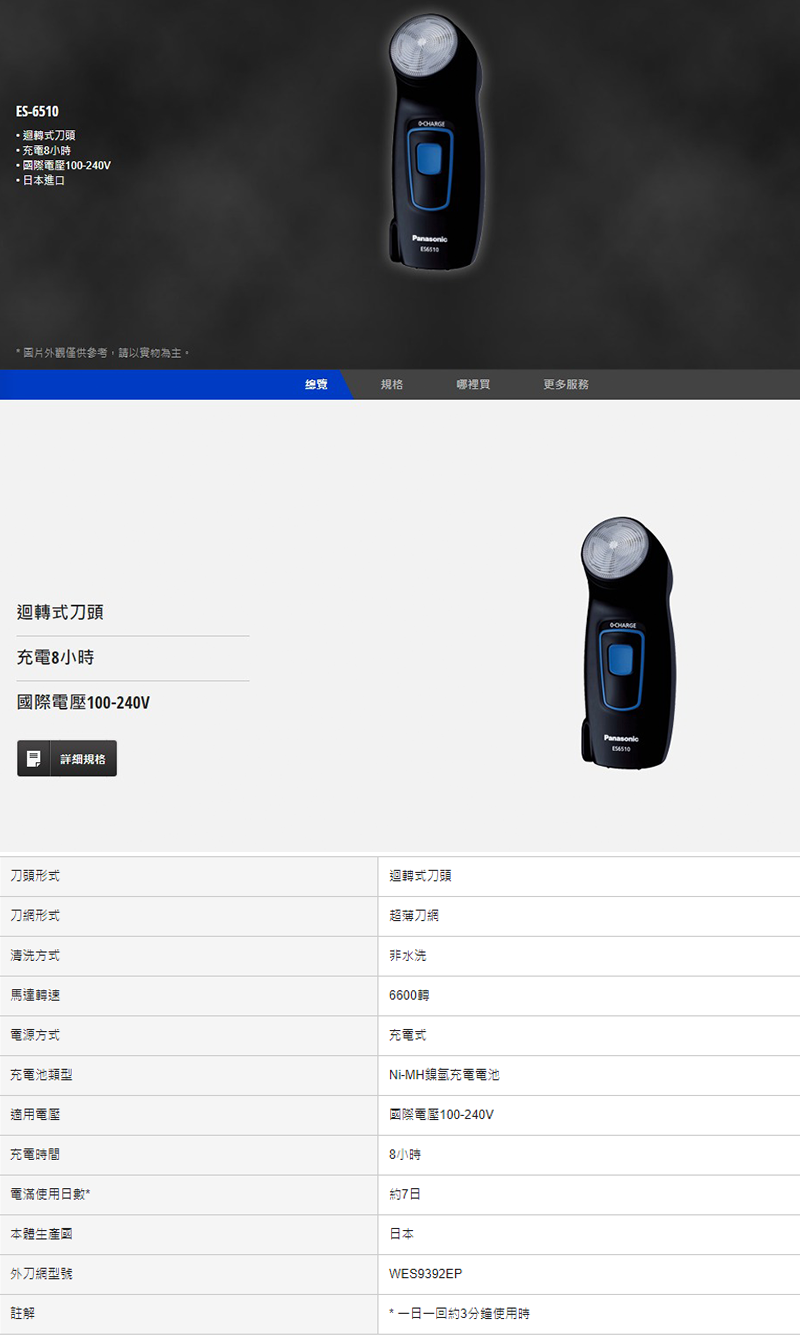Viewport: 800px width, 1340px height.
Task: Click the document icon beside 詳細規格
Action: coord(34,759)
